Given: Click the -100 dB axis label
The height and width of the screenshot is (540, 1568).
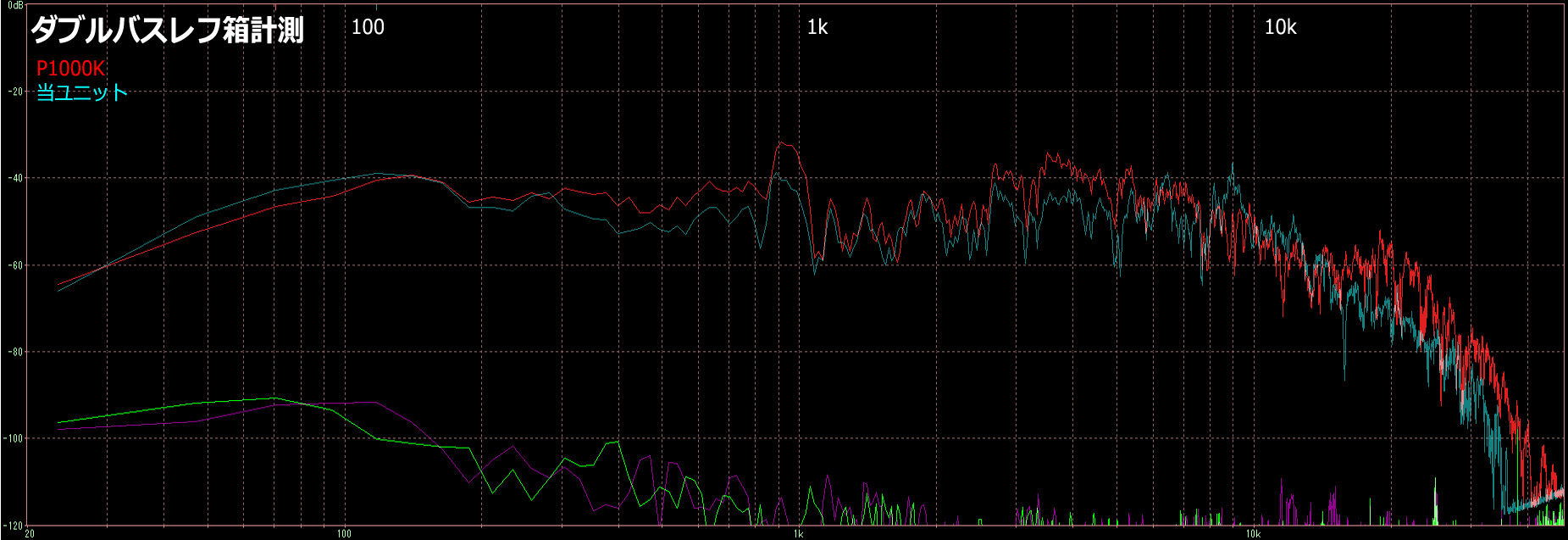Looking at the screenshot, I should coord(14,438).
